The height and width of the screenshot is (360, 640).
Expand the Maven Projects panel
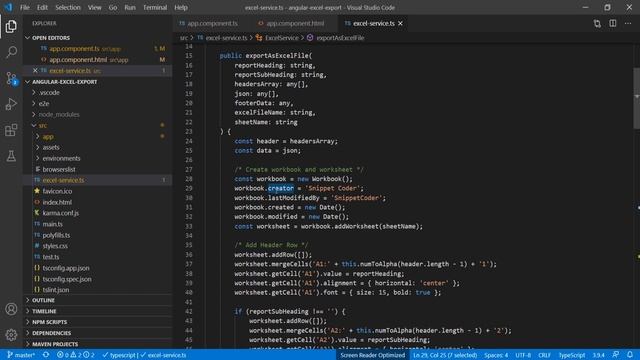tap(55, 344)
